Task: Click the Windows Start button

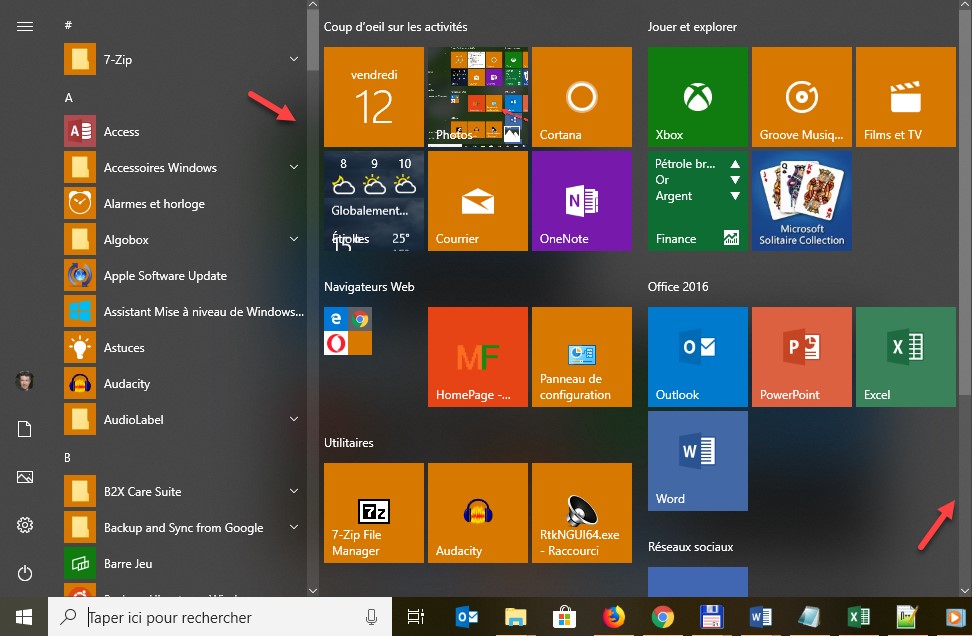Action: [x=24, y=617]
